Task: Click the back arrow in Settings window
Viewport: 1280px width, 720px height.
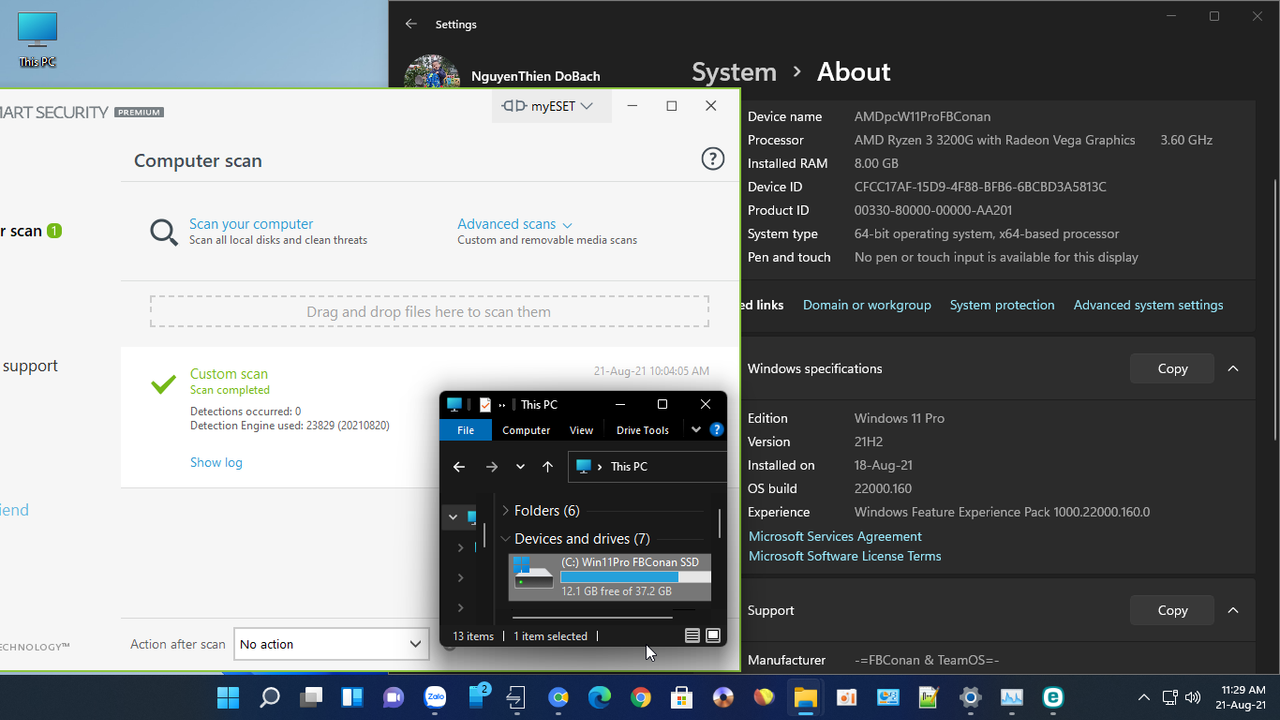Action: tap(411, 23)
